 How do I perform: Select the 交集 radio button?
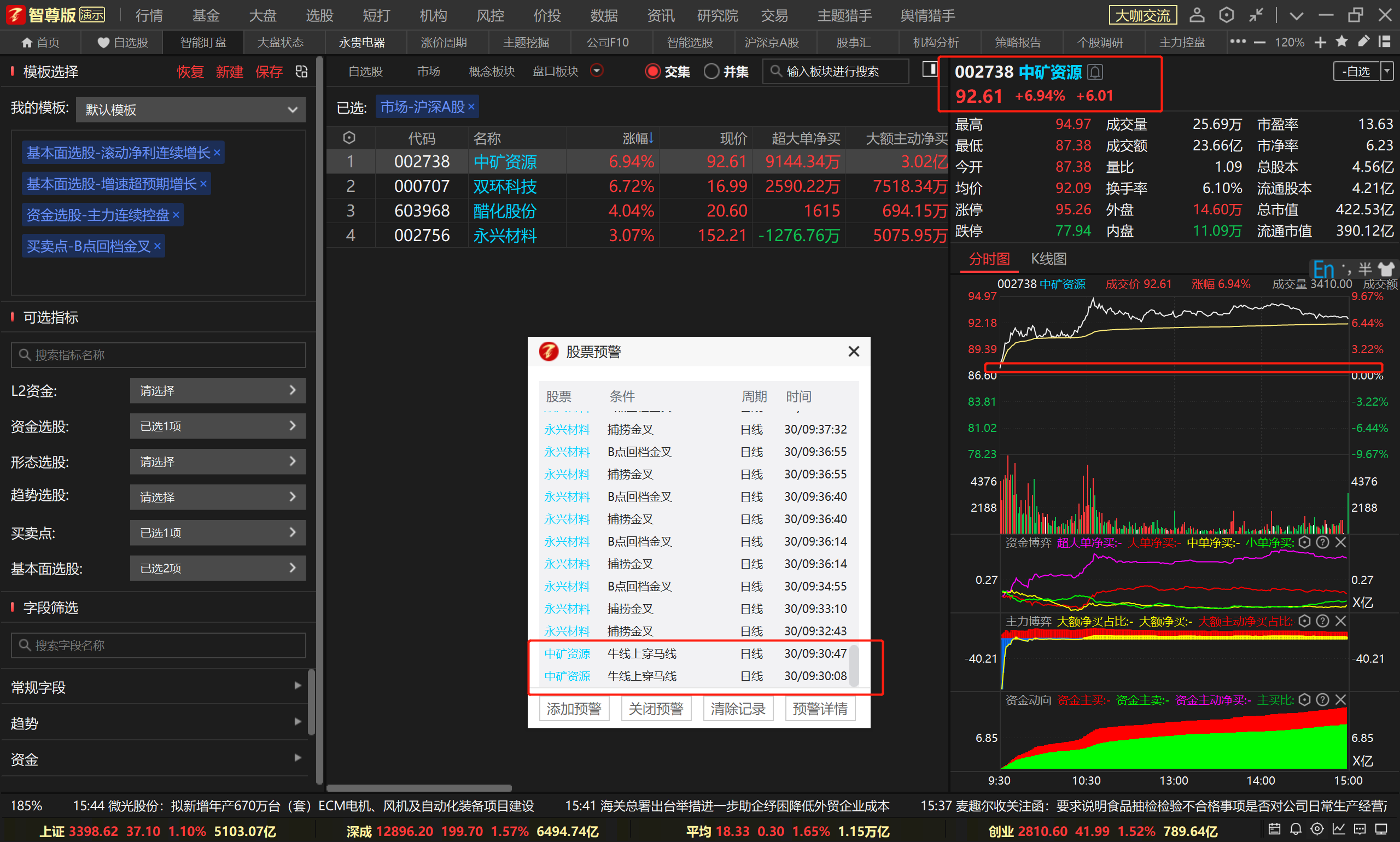coord(653,72)
